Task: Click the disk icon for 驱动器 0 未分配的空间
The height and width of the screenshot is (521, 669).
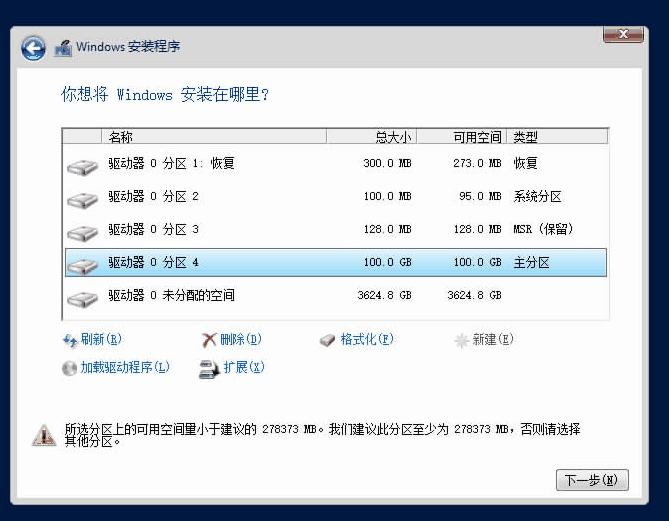Action: [x=82, y=298]
